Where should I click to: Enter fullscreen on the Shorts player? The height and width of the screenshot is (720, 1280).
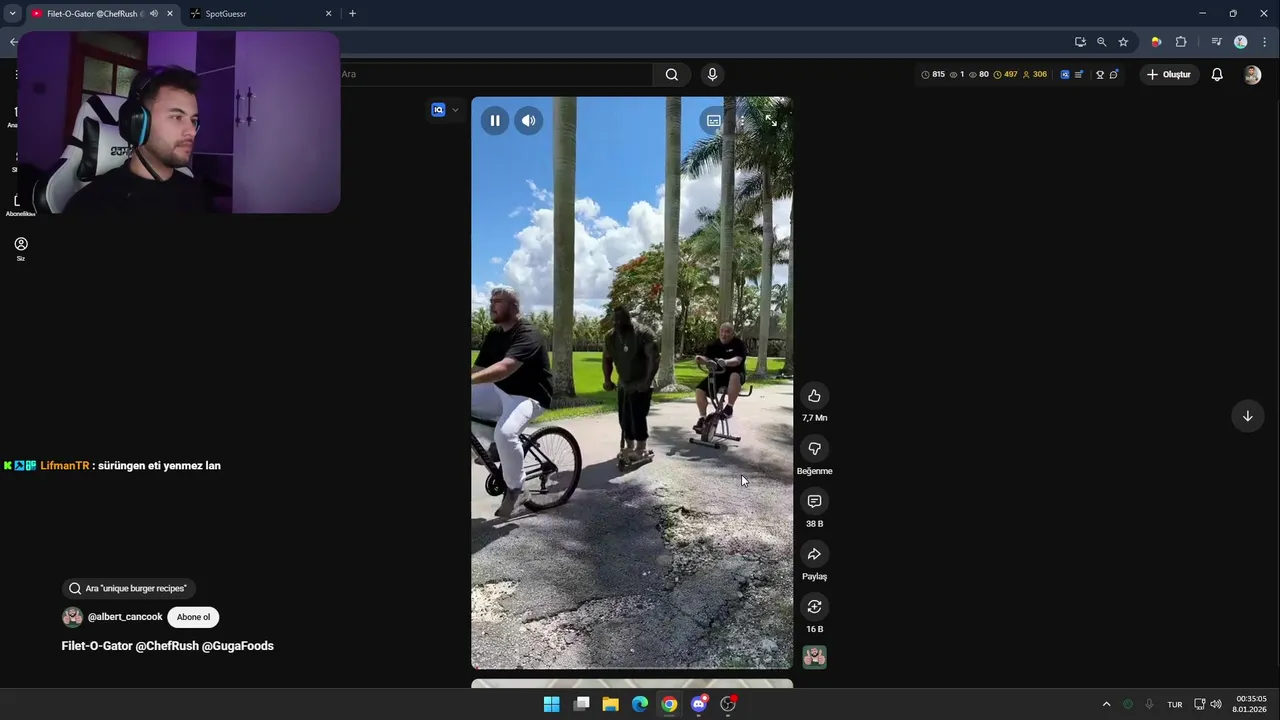click(x=771, y=121)
